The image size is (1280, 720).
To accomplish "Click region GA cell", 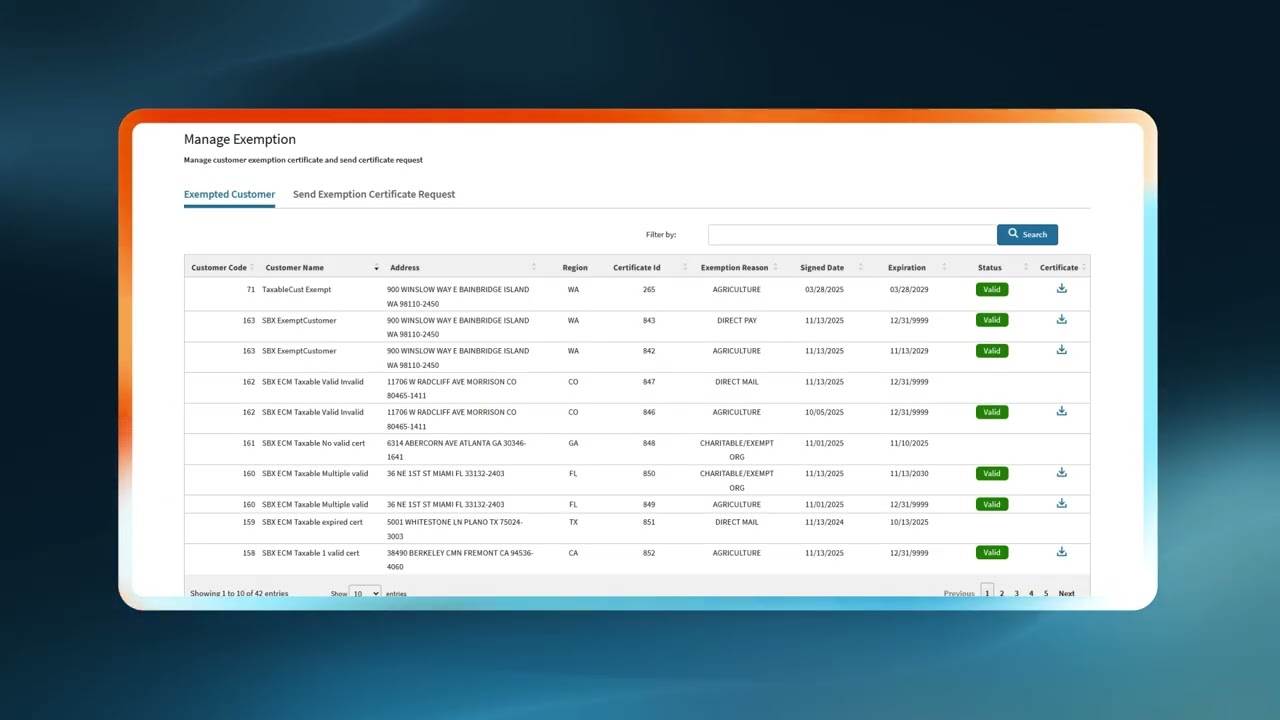I will pos(573,442).
